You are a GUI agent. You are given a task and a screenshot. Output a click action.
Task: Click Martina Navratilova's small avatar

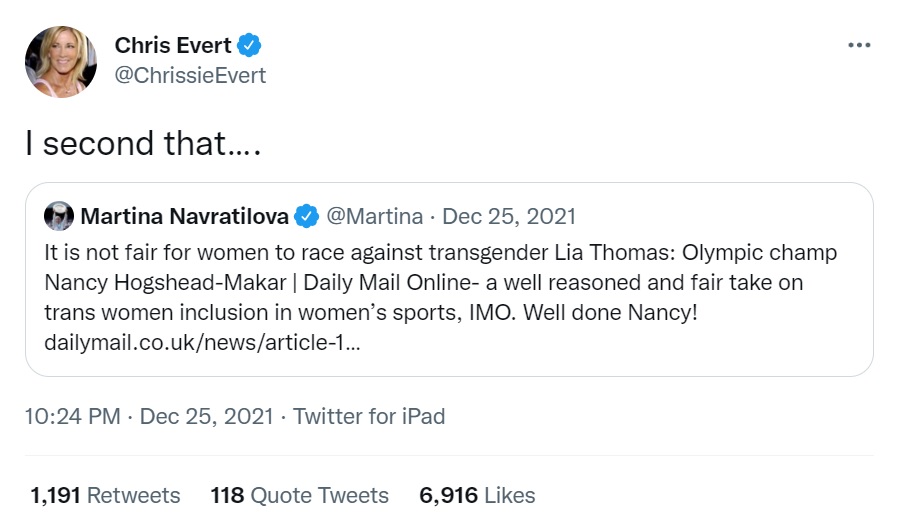click(x=58, y=216)
